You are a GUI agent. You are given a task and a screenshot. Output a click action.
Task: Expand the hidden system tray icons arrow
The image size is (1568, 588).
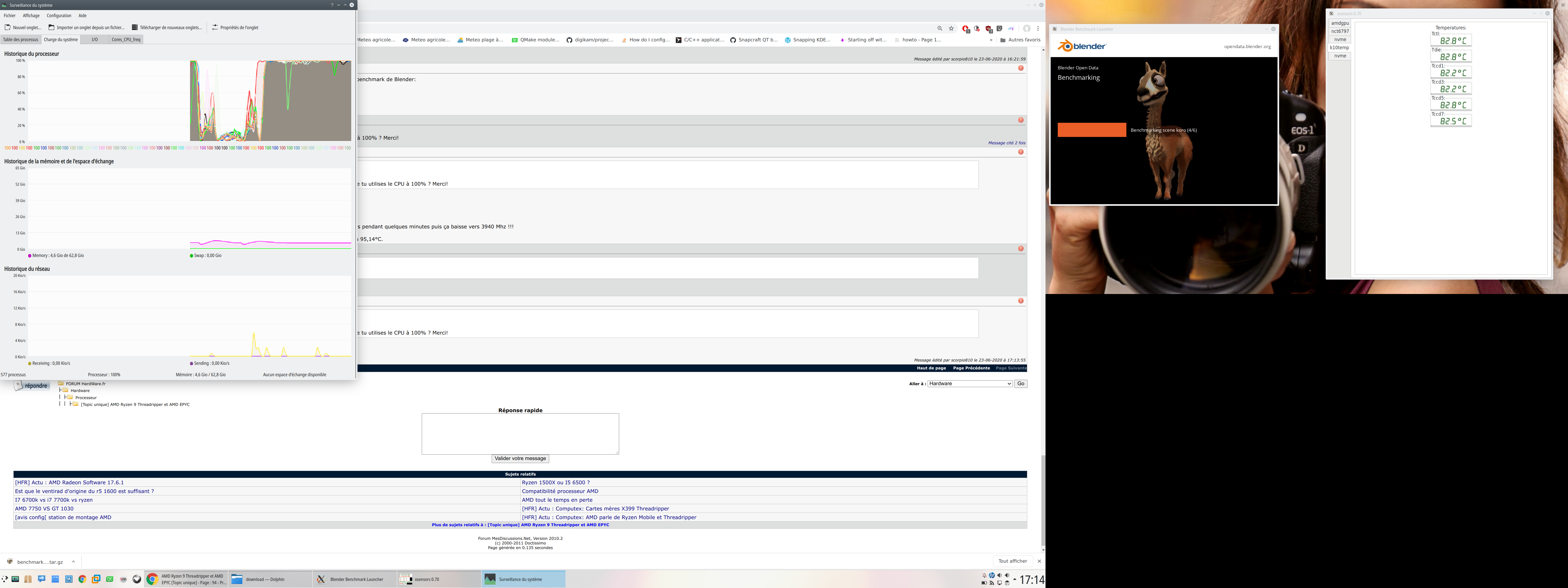pyautogui.click(x=1014, y=580)
